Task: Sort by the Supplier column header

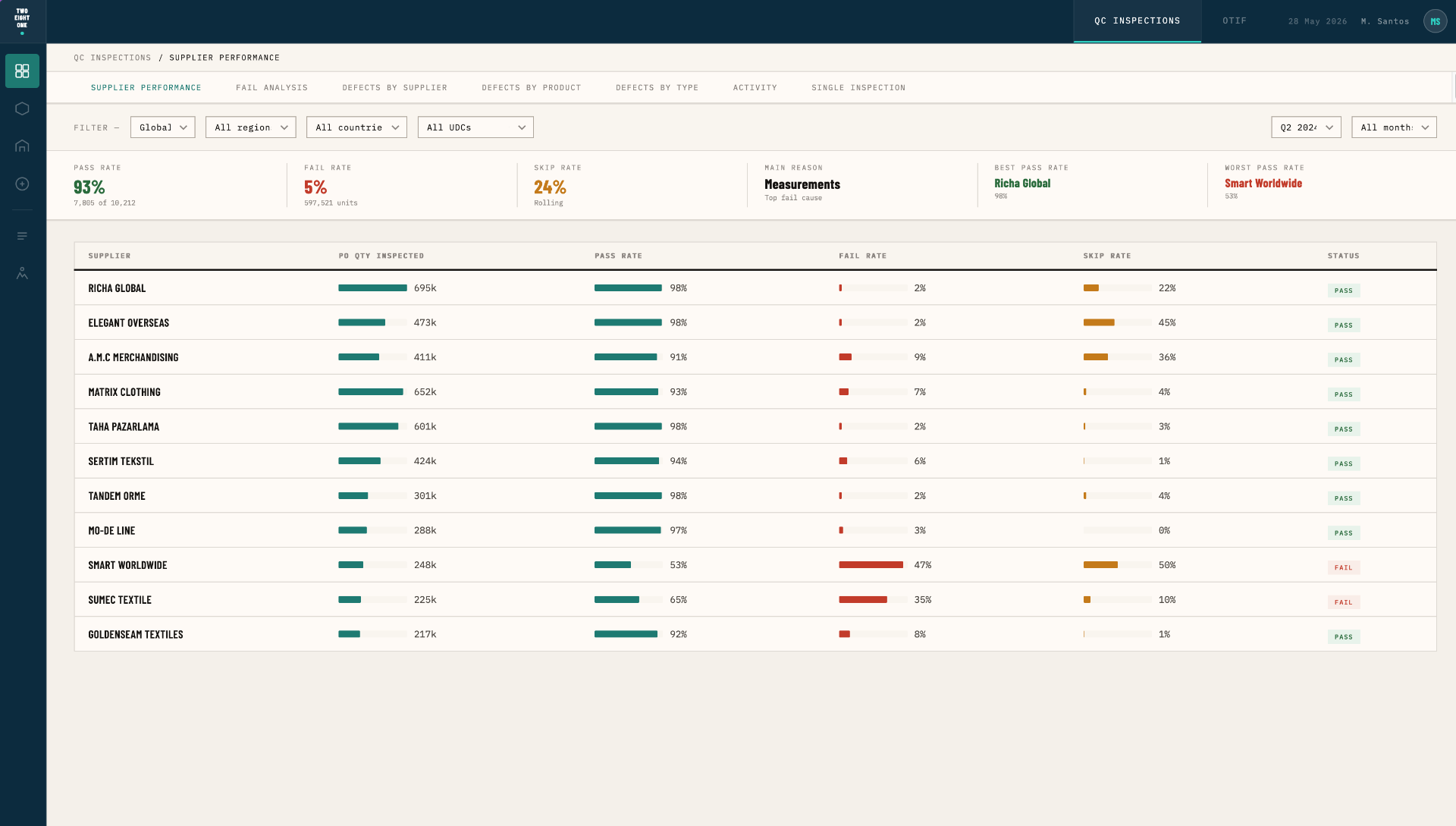Action: [x=109, y=256]
